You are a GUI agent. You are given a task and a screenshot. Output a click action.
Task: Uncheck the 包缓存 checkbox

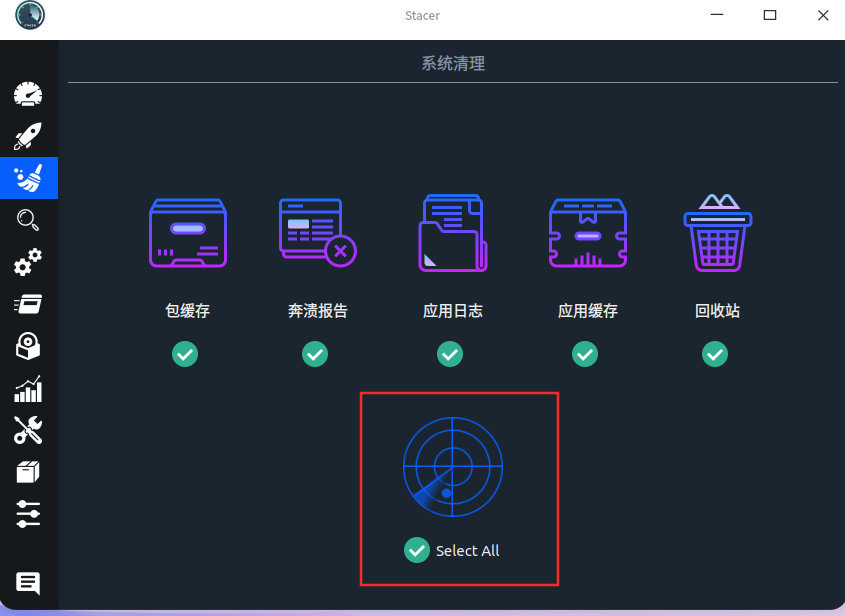click(185, 354)
